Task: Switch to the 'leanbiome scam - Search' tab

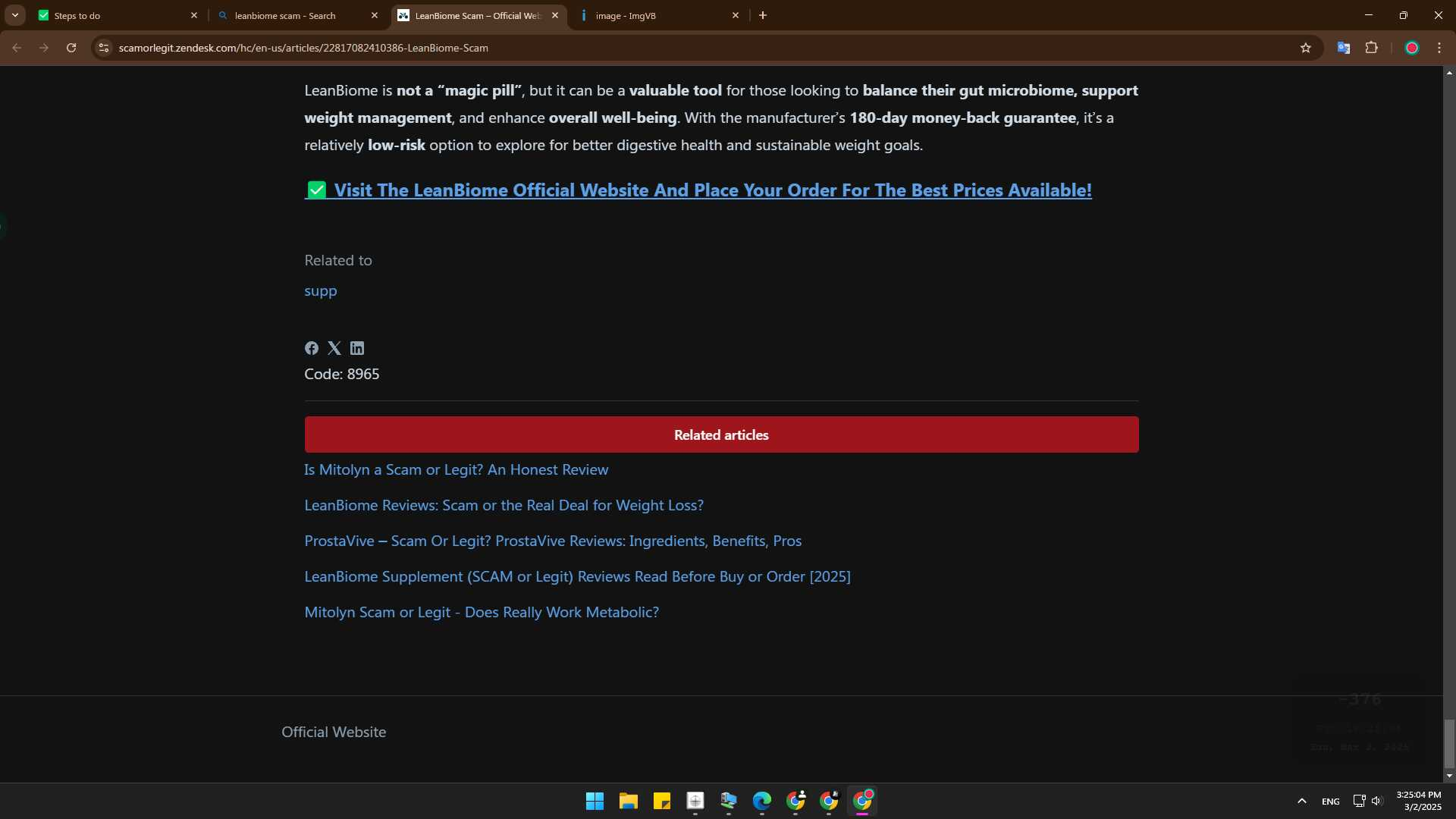Action: tap(298, 15)
